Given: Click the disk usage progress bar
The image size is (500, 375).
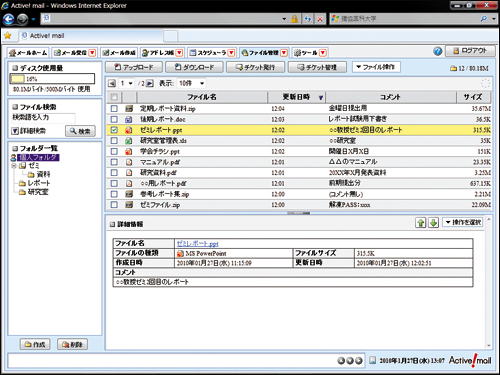Looking at the screenshot, I should [52, 79].
